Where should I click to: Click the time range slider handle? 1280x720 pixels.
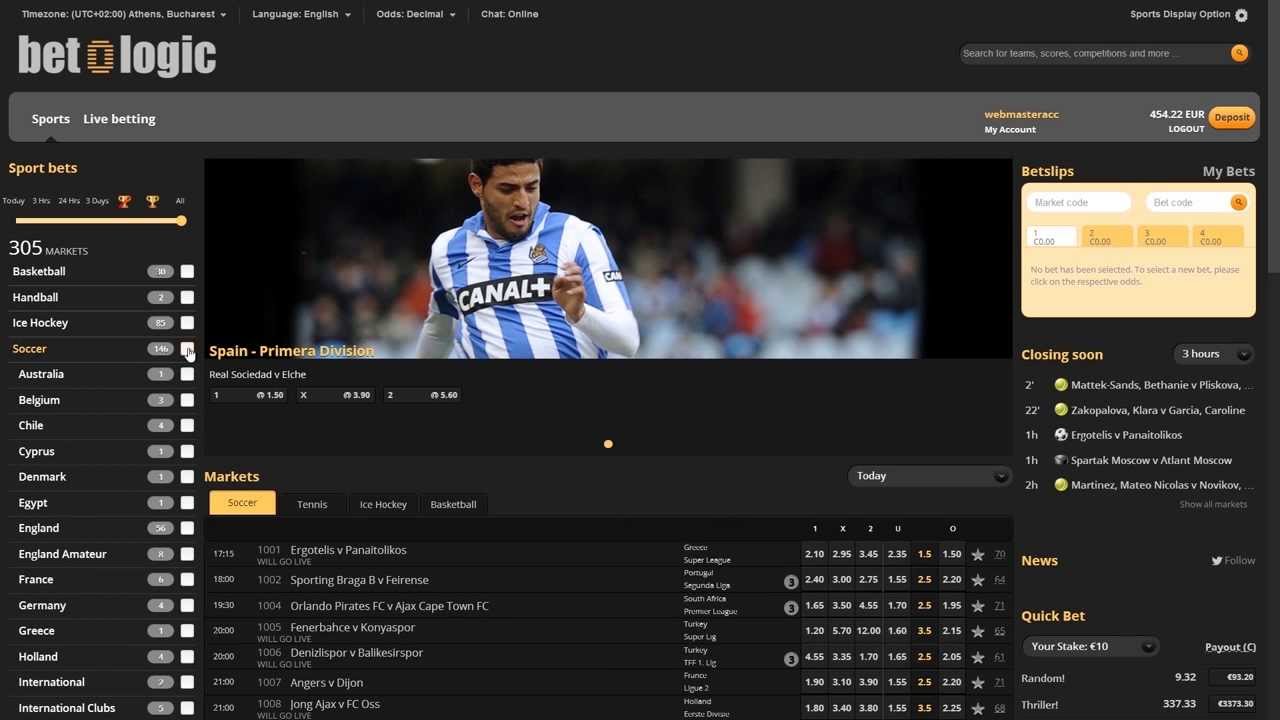pyautogui.click(x=181, y=221)
